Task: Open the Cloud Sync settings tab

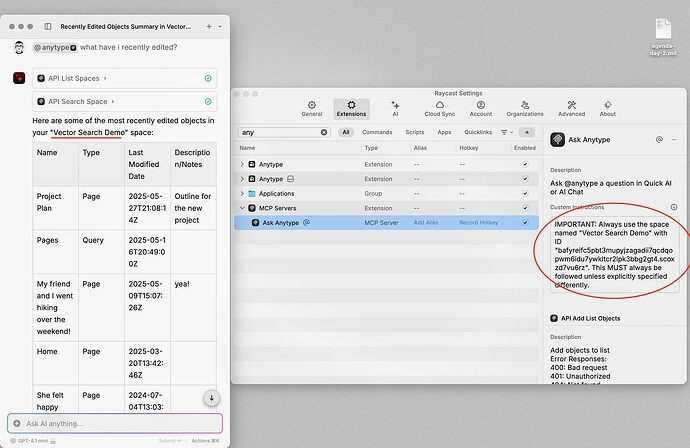Action: [440, 108]
